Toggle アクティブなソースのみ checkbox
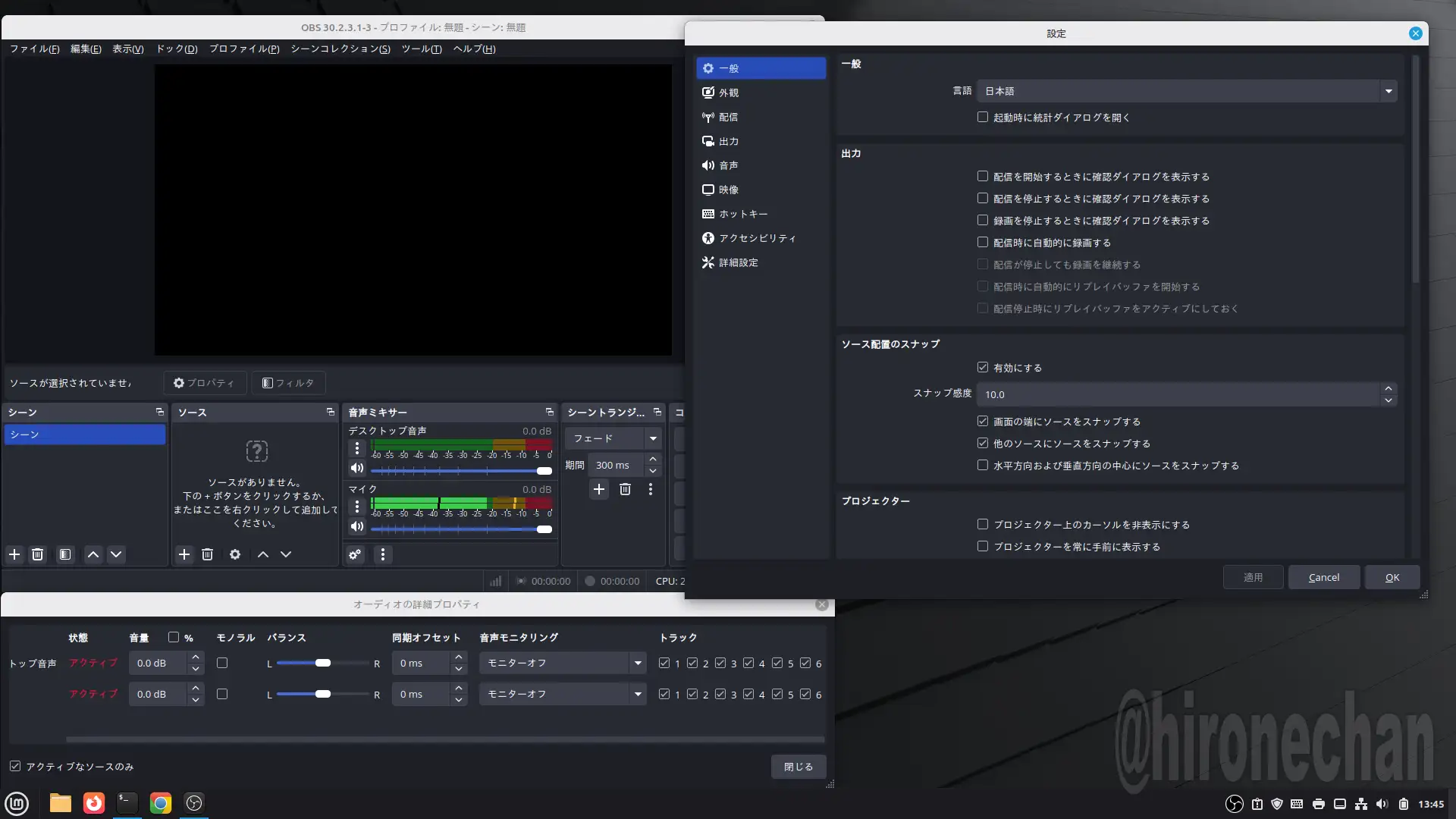Screen dimensions: 1456x819 [15, 767]
